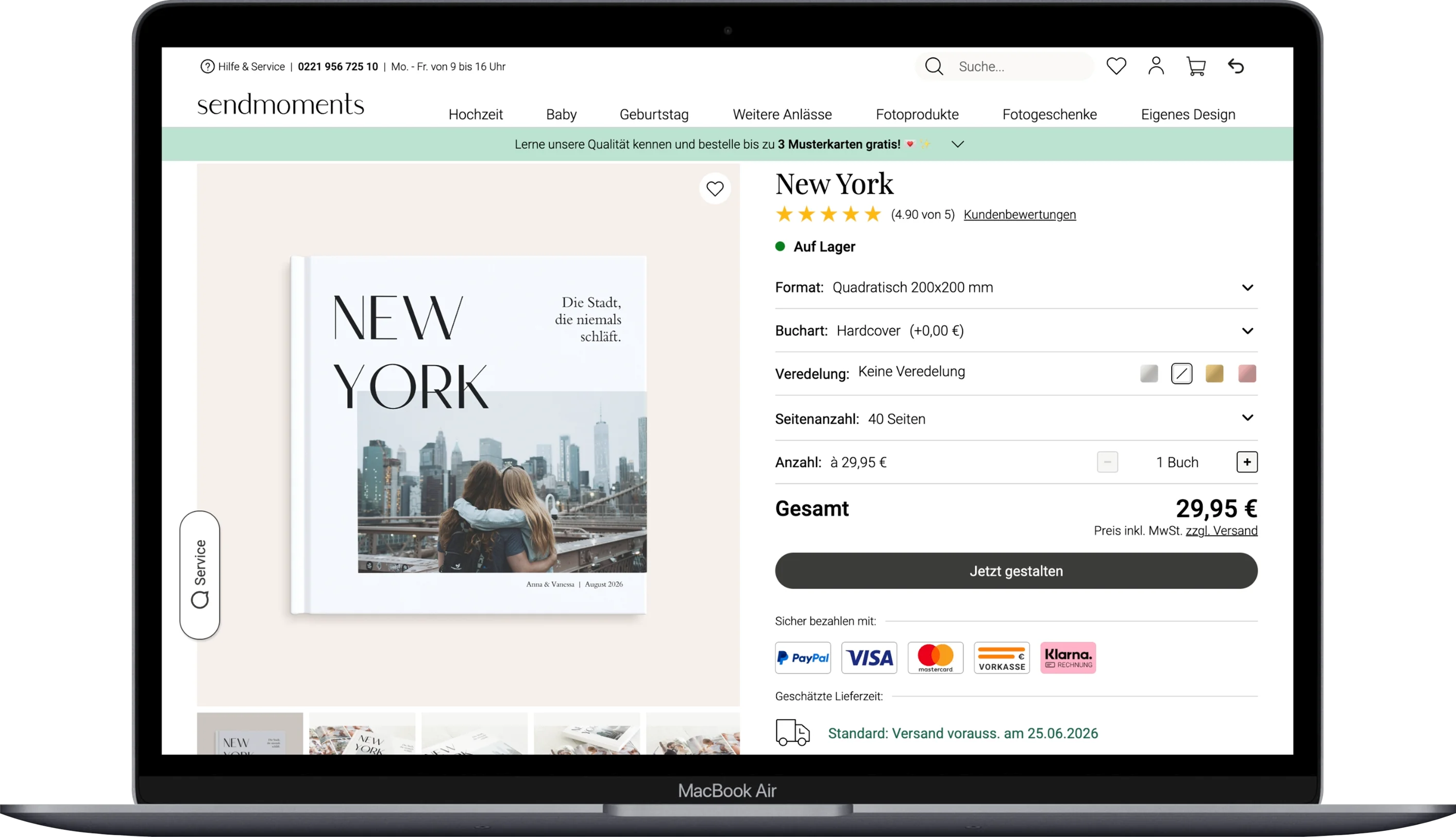Click the search magnifier icon

tap(934, 66)
